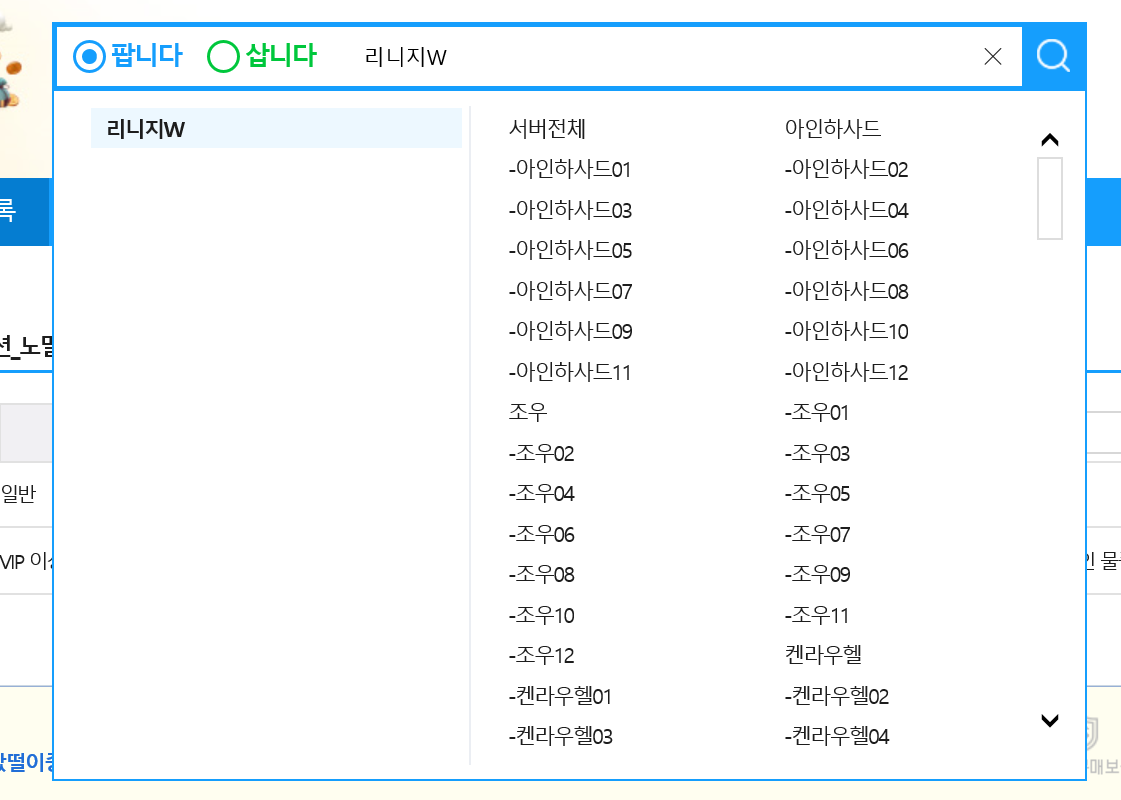Select server -조우01
Image resolution: width=1121 pixels, height=800 pixels.
pyautogui.click(x=816, y=413)
